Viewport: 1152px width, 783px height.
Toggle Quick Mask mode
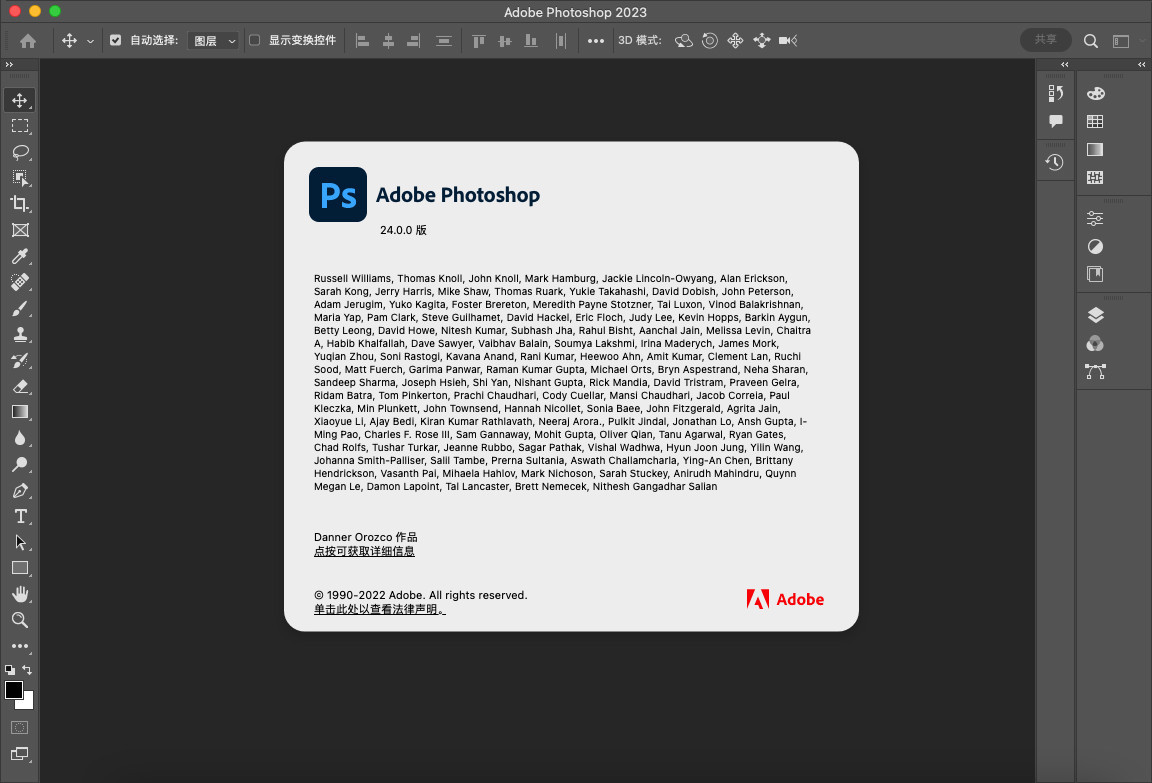20,727
